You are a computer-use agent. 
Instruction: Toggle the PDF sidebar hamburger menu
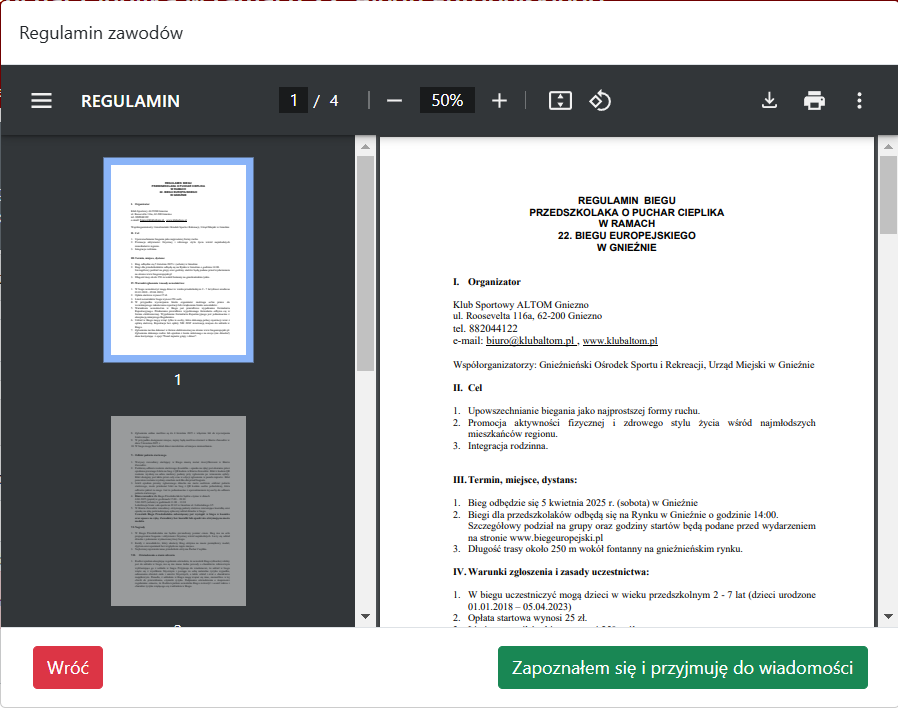41,101
